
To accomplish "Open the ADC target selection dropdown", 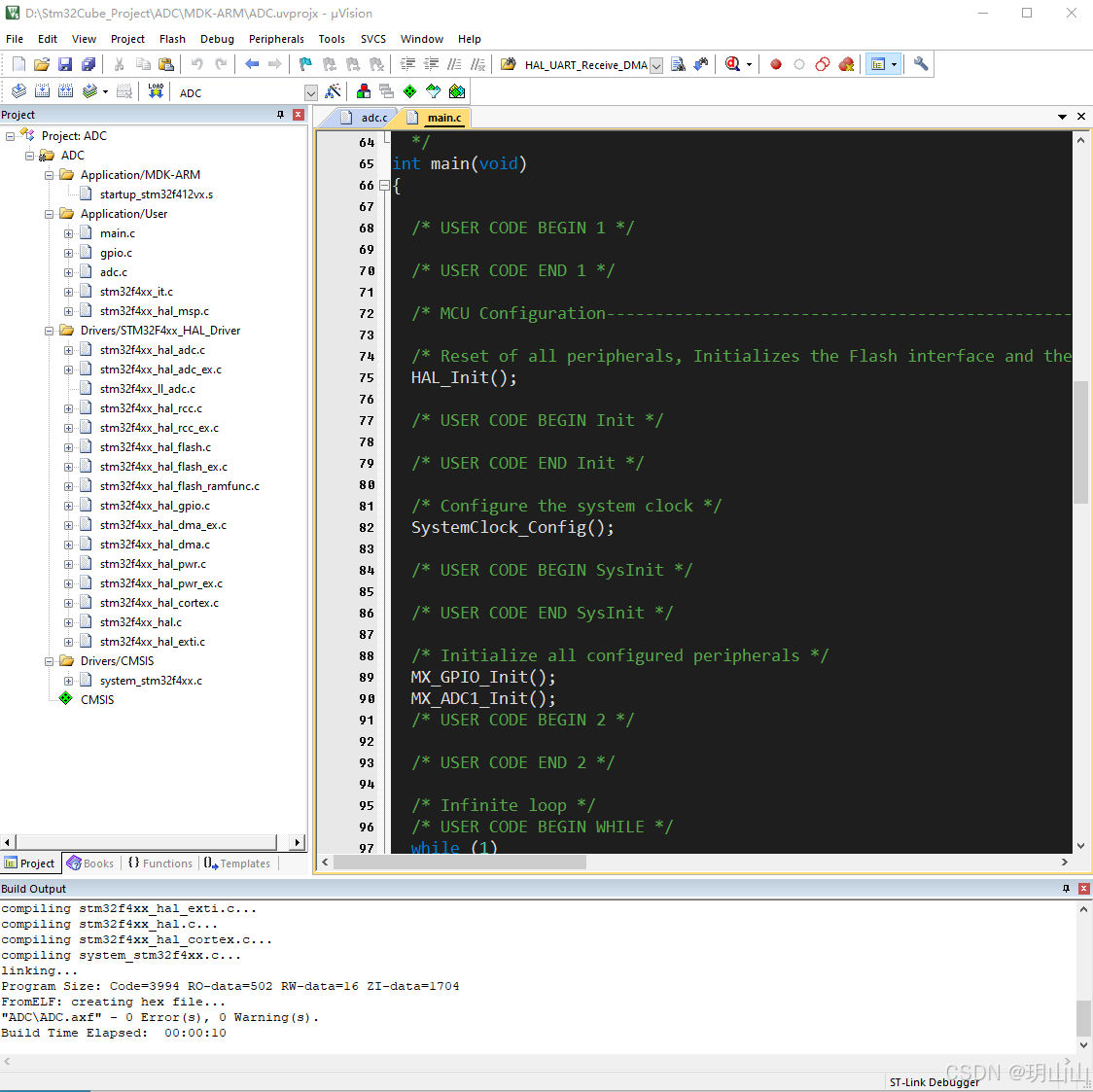I will (311, 92).
